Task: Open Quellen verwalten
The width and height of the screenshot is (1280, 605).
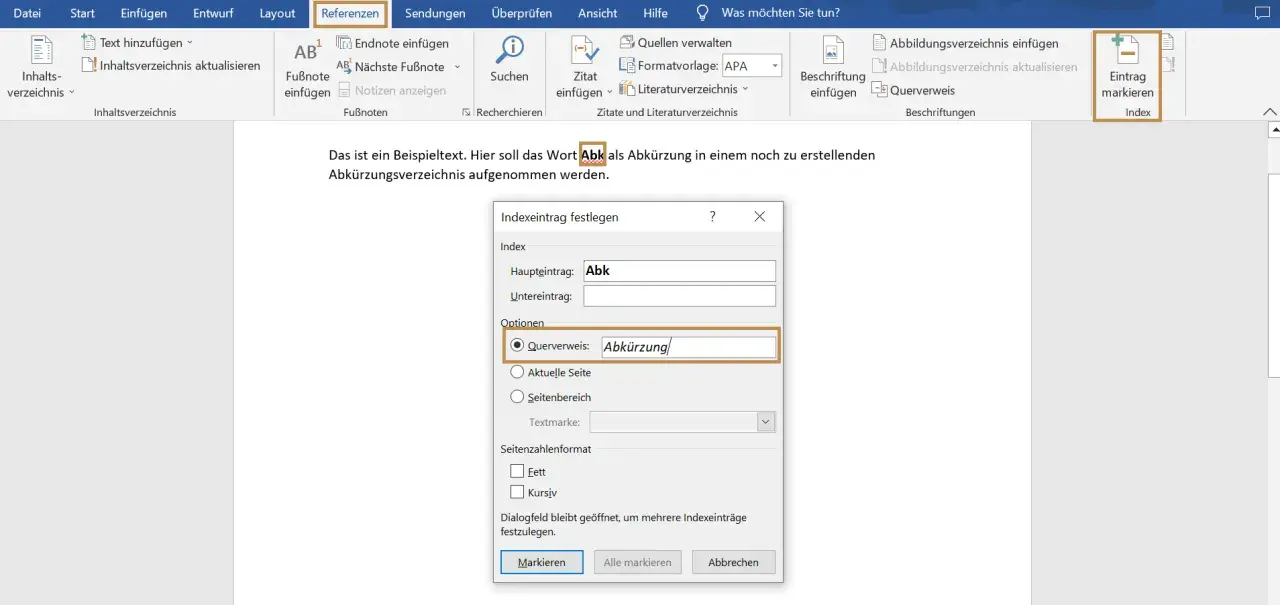Action: pyautogui.click(x=676, y=43)
